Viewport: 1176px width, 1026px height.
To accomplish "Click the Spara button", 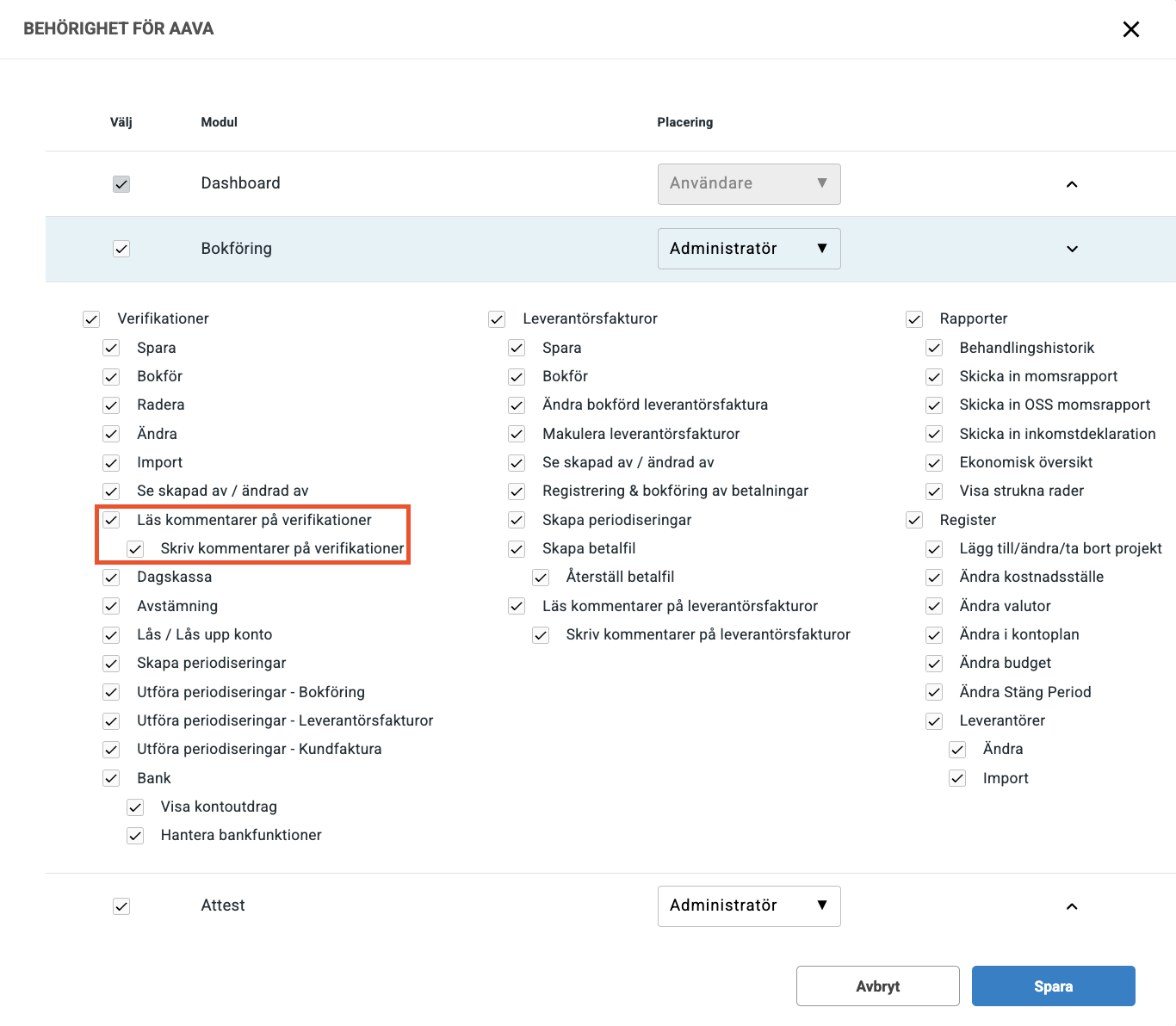I will pyautogui.click(x=1053, y=986).
